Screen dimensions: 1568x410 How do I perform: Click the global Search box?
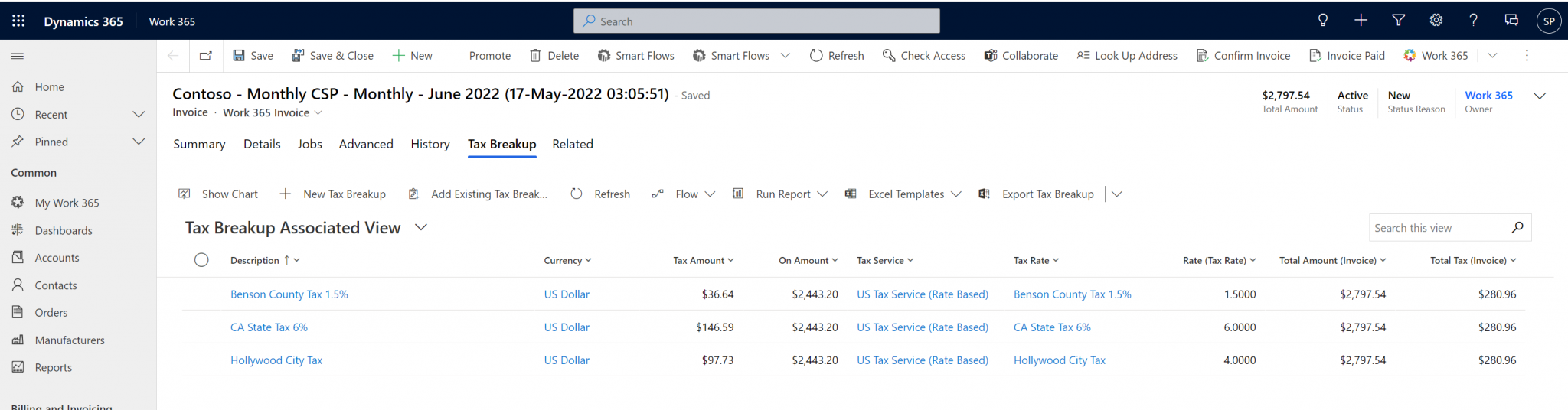[756, 21]
